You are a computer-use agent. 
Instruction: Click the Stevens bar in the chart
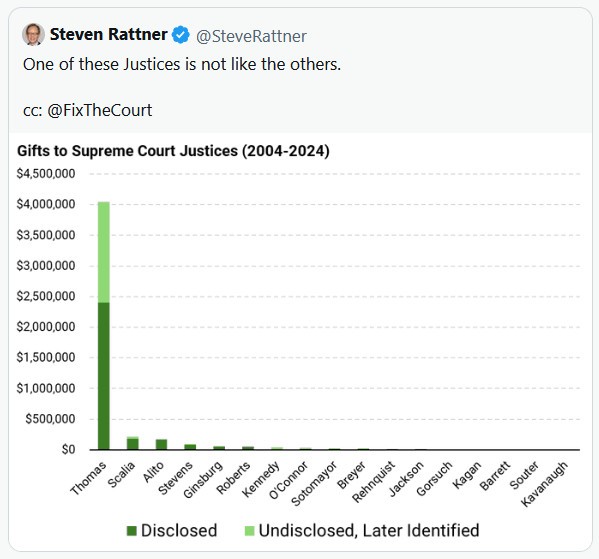190,447
